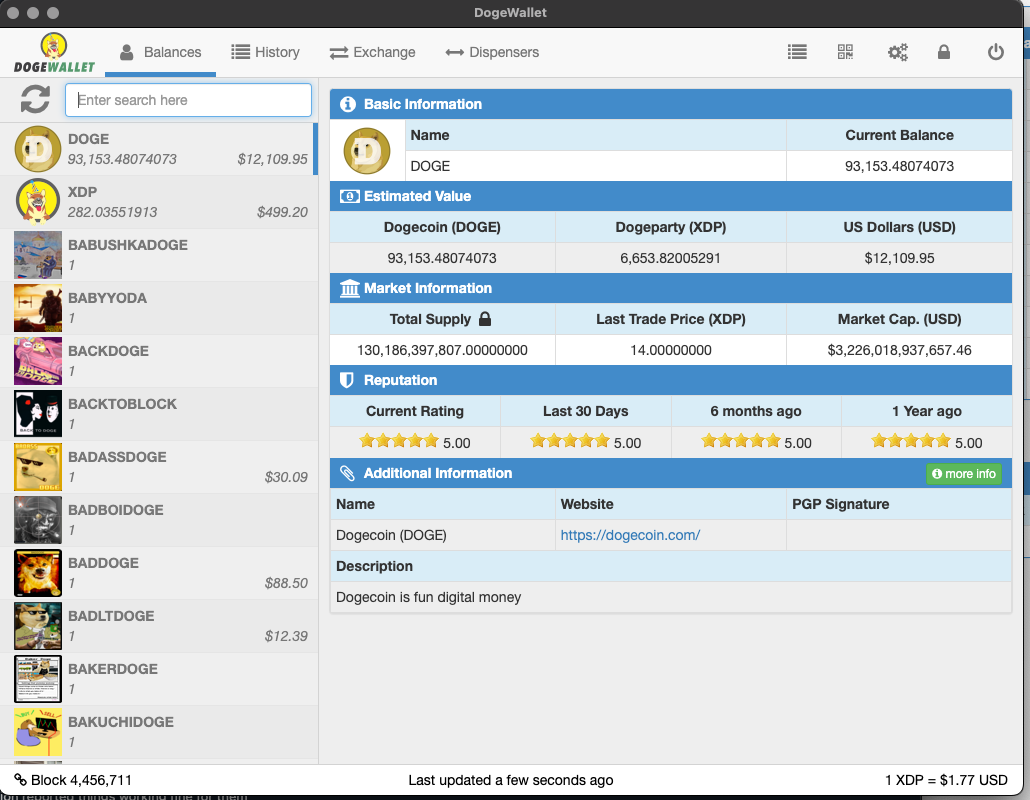The width and height of the screenshot is (1030, 800).
Task: Switch to the History tab
Action: [x=265, y=53]
